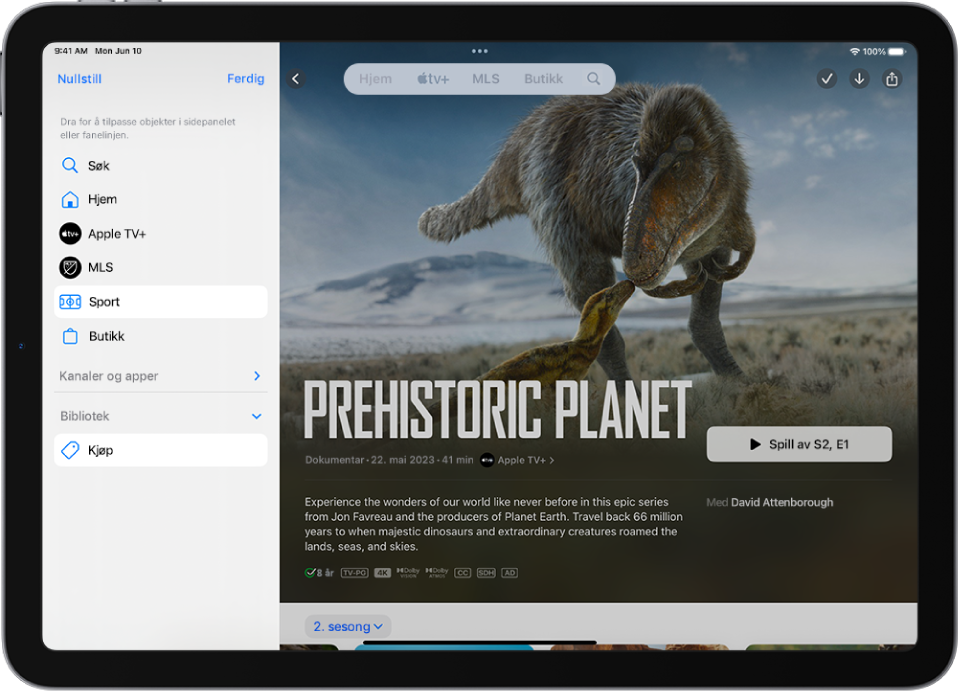Select the Kjøp library item label
The width and height of the screenshot is (963, 694).
(101, 451)
